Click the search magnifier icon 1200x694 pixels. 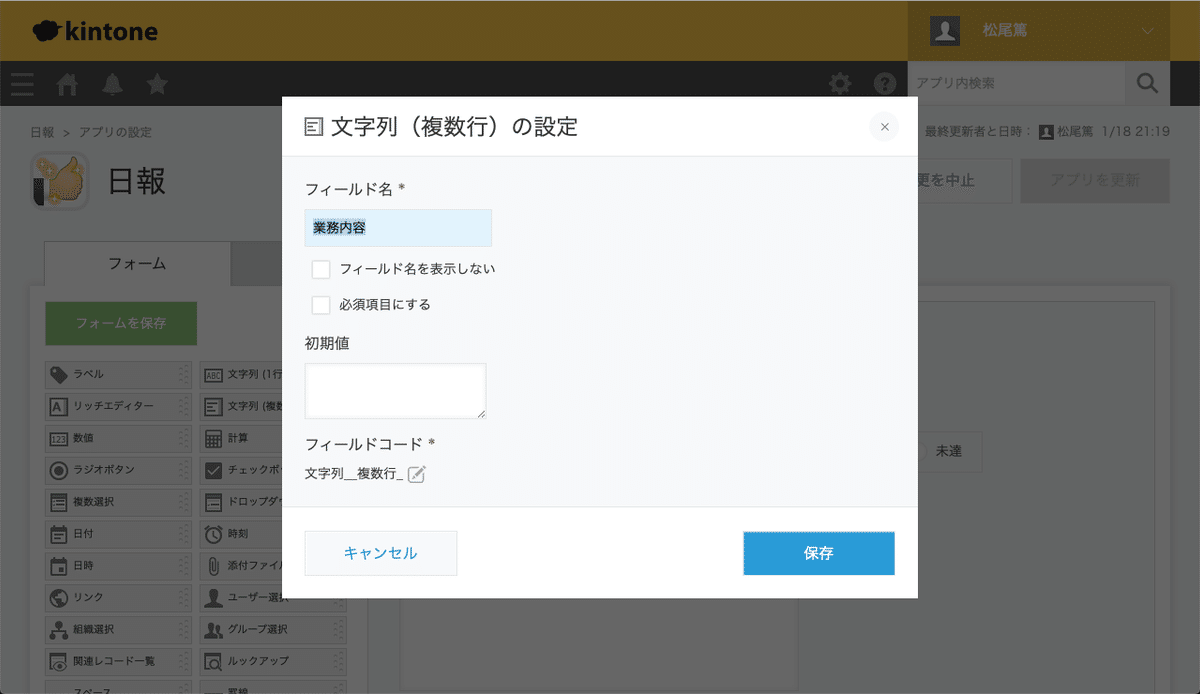(1147, 84)
